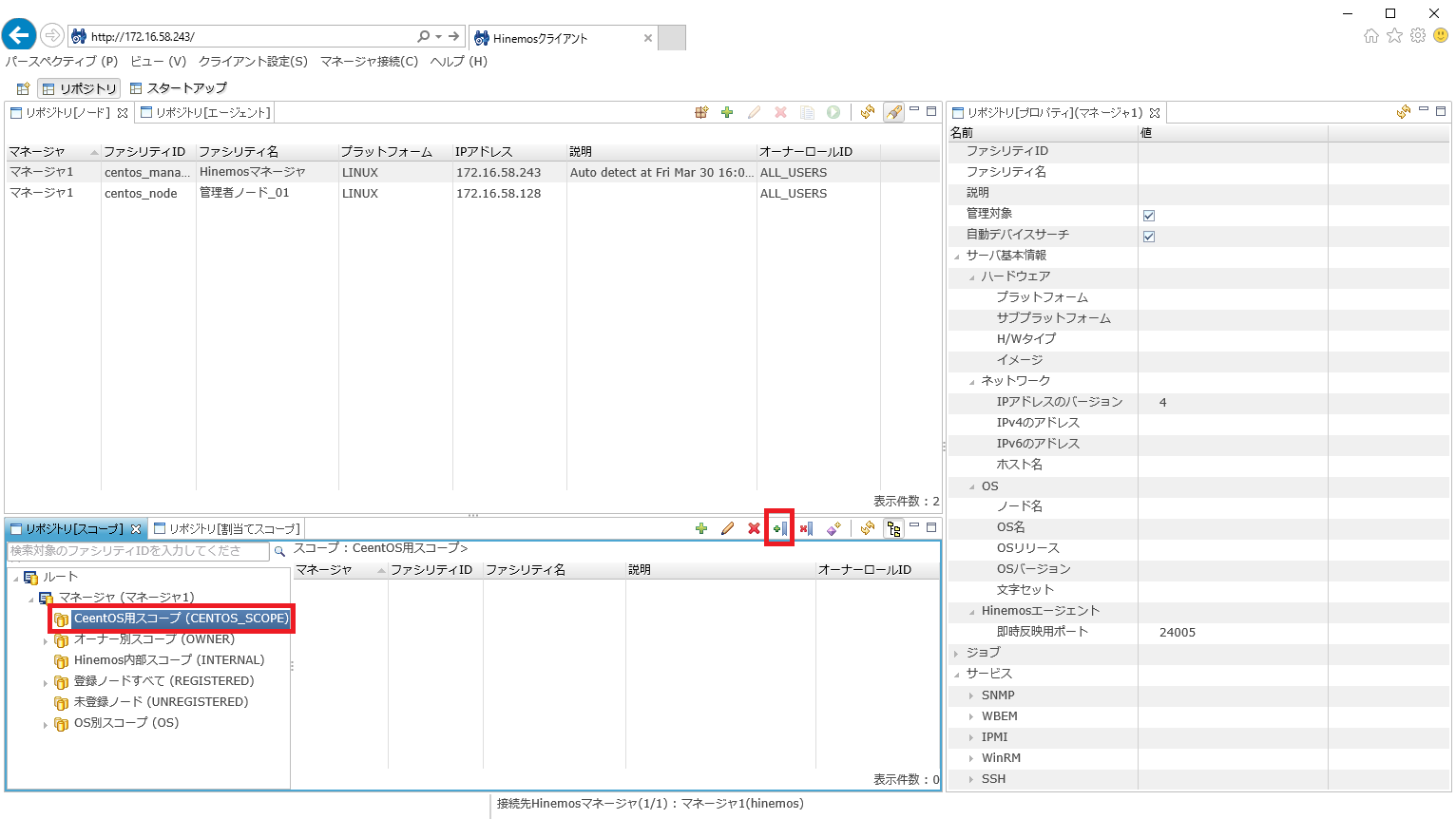Sort node table by オーナーロールID column
Screen dimensions: 1456x819
coord(818,152)
